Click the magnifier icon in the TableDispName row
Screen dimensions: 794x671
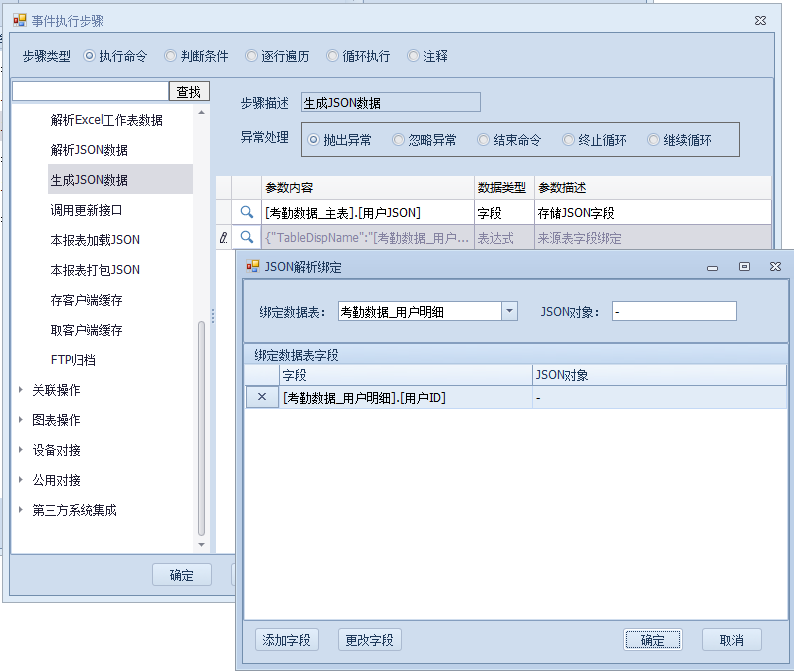[247, 238]
